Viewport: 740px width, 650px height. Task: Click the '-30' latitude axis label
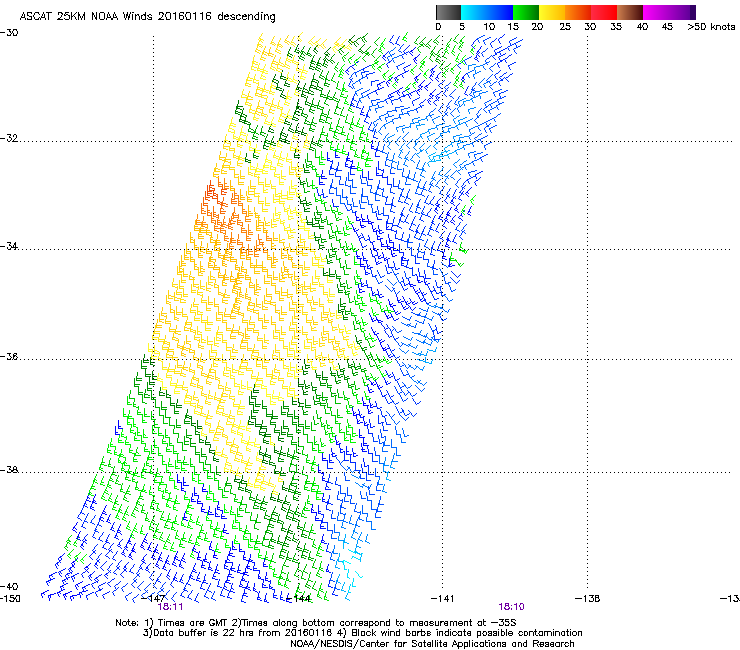pyautogui.click(x=9, y=33)
